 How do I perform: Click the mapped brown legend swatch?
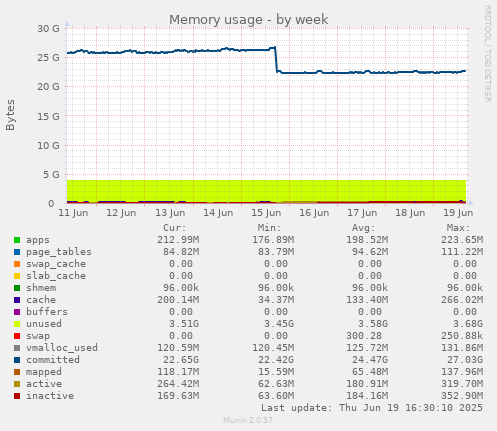[17, 372]
